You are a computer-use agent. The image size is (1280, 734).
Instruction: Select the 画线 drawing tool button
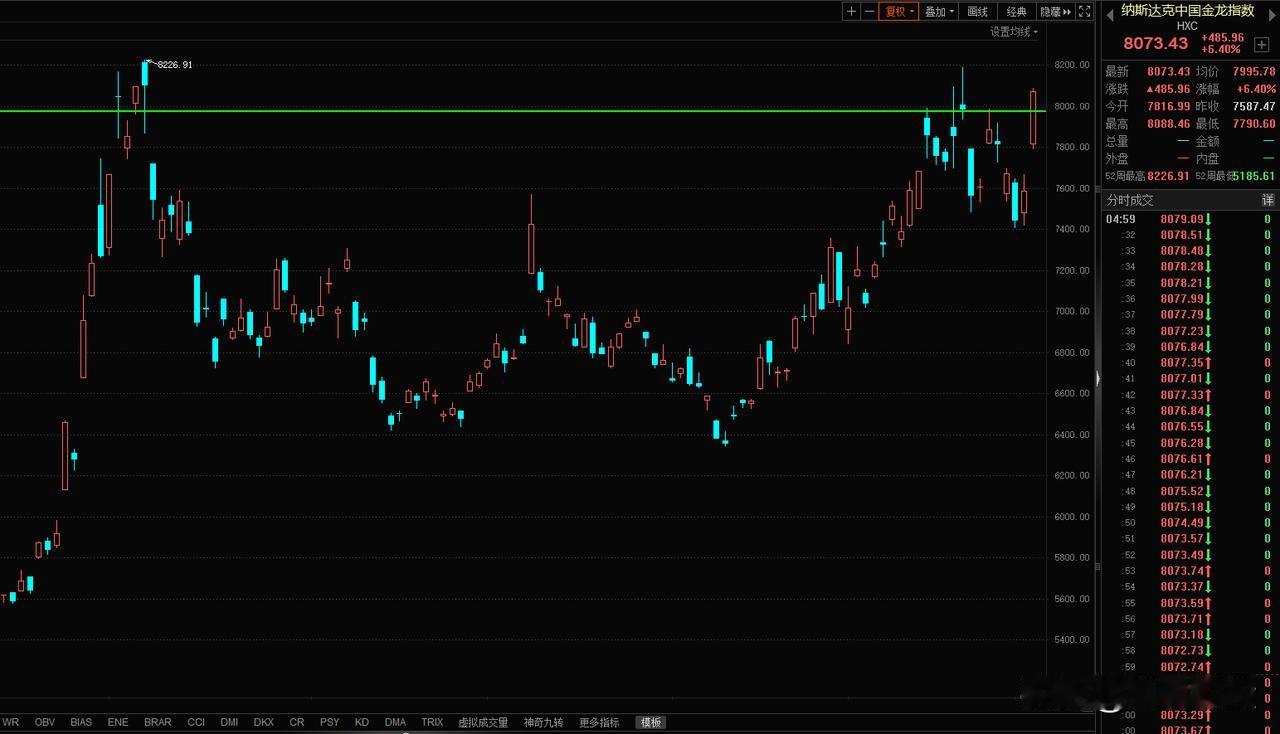(977, 11)
